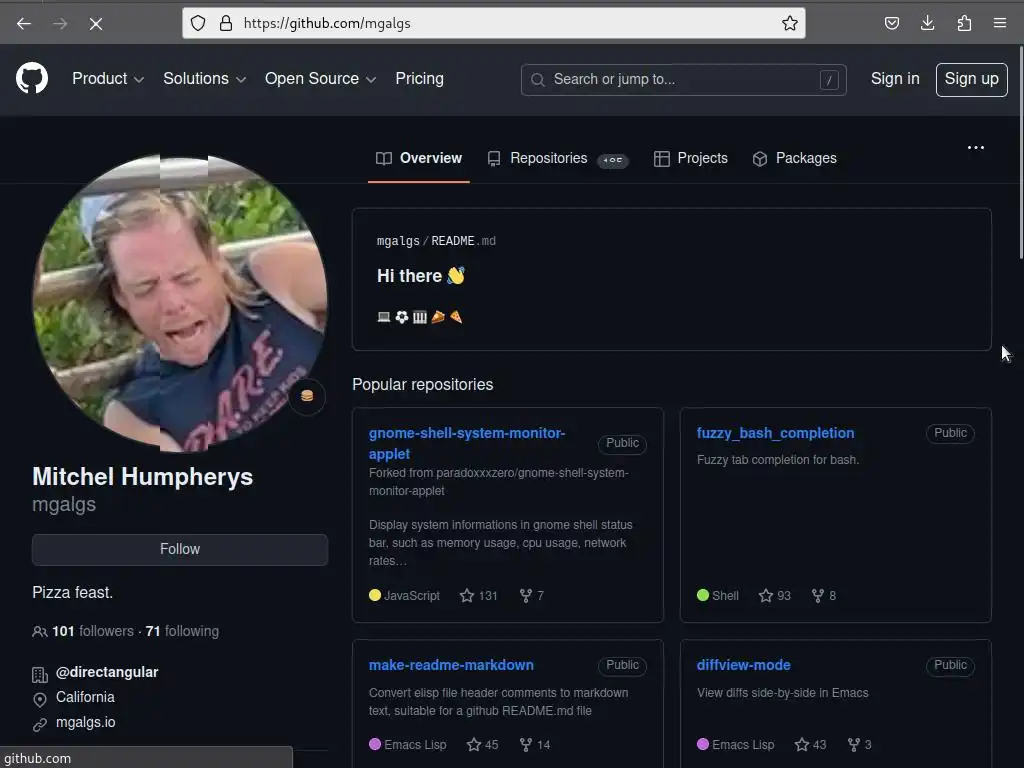Click the 'California' location text
Image resolution: width=1024 pixels, height=768 pixels.
tap(85, 697)
